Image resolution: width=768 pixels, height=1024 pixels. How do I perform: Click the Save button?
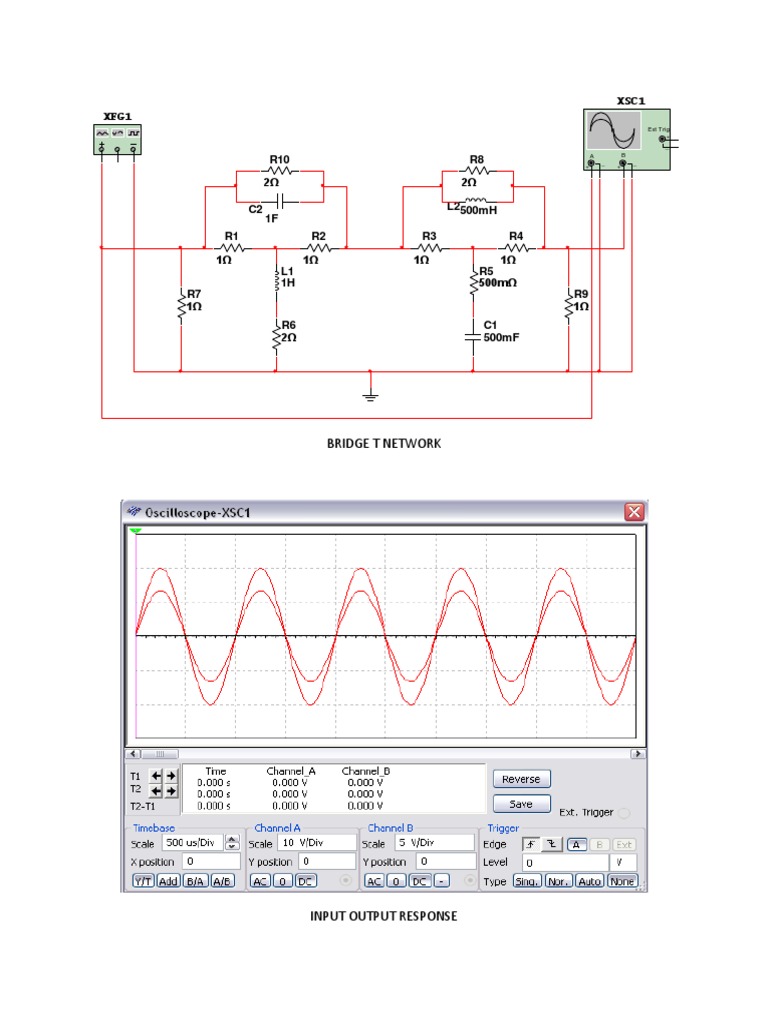521,804
